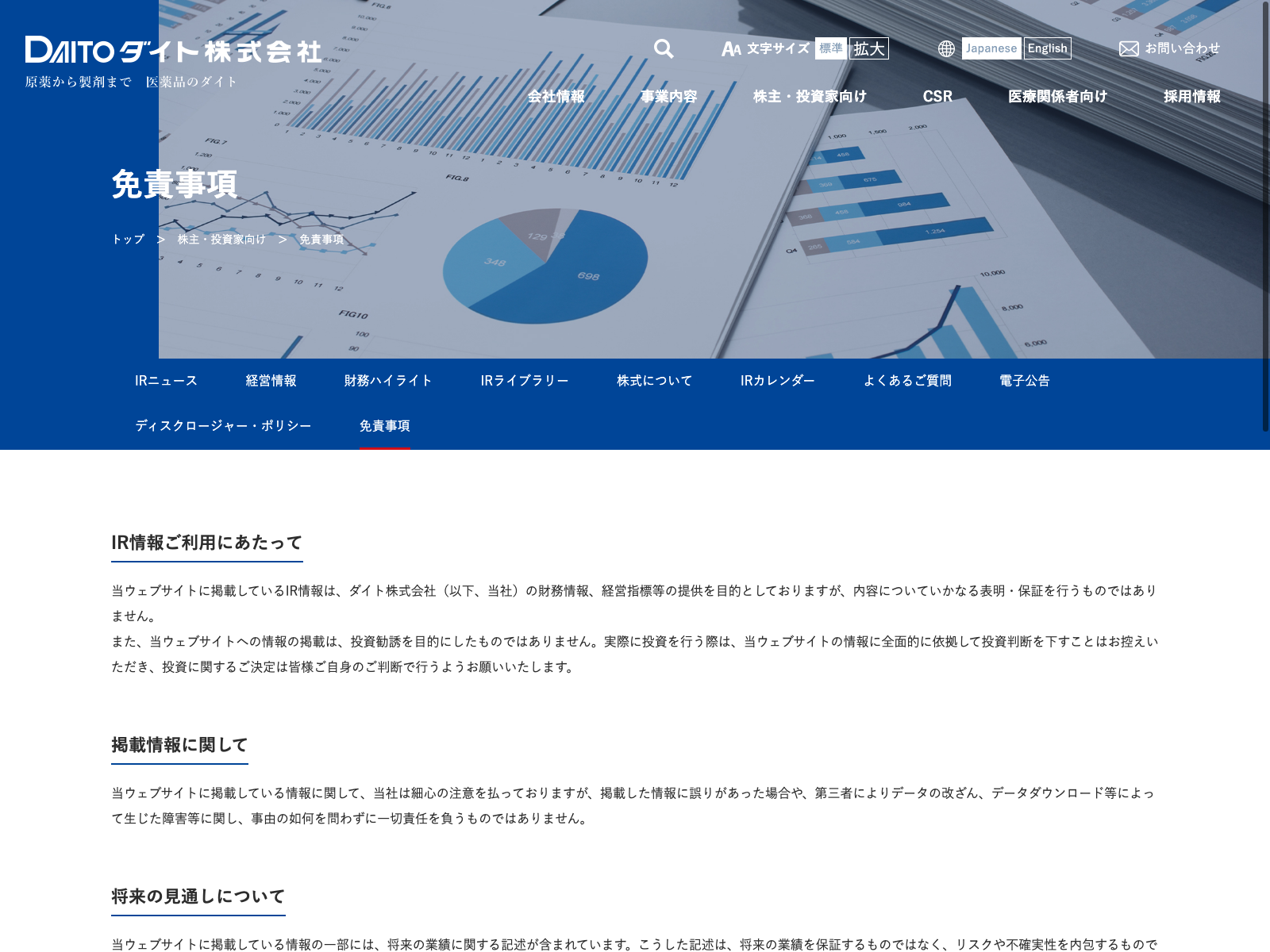1270x952 pixels.
Task: Click the AA font size icon
Action: pyautogui.click(x=731, y=49)
